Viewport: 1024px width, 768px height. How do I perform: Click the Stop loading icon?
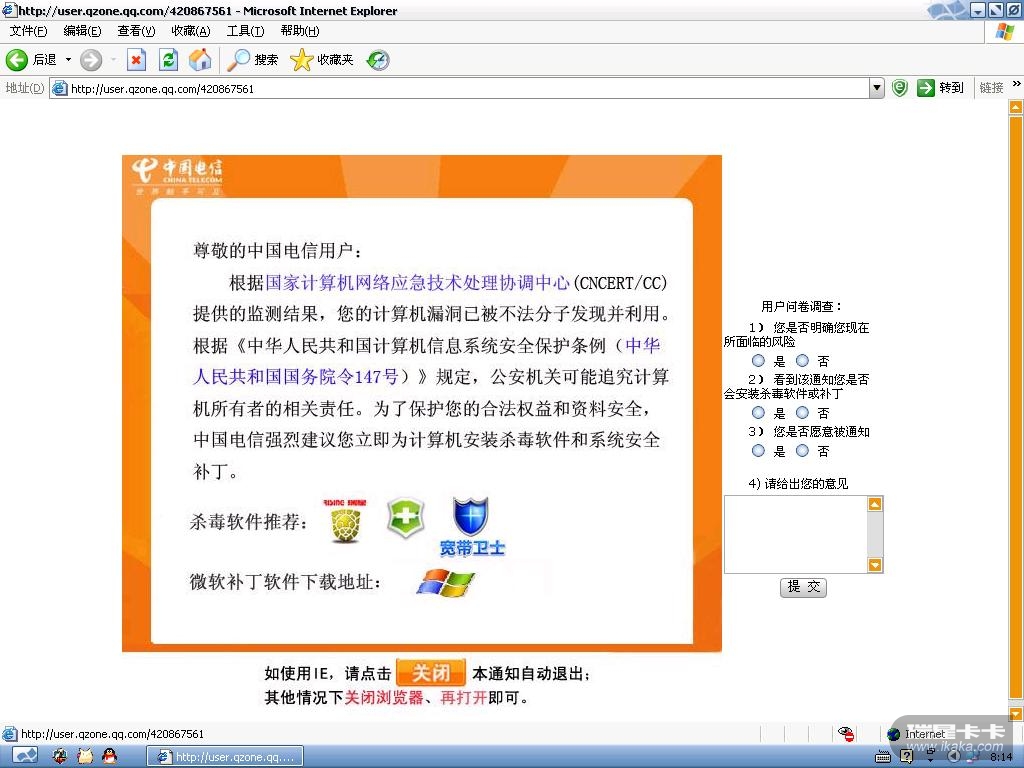point(136,60)
